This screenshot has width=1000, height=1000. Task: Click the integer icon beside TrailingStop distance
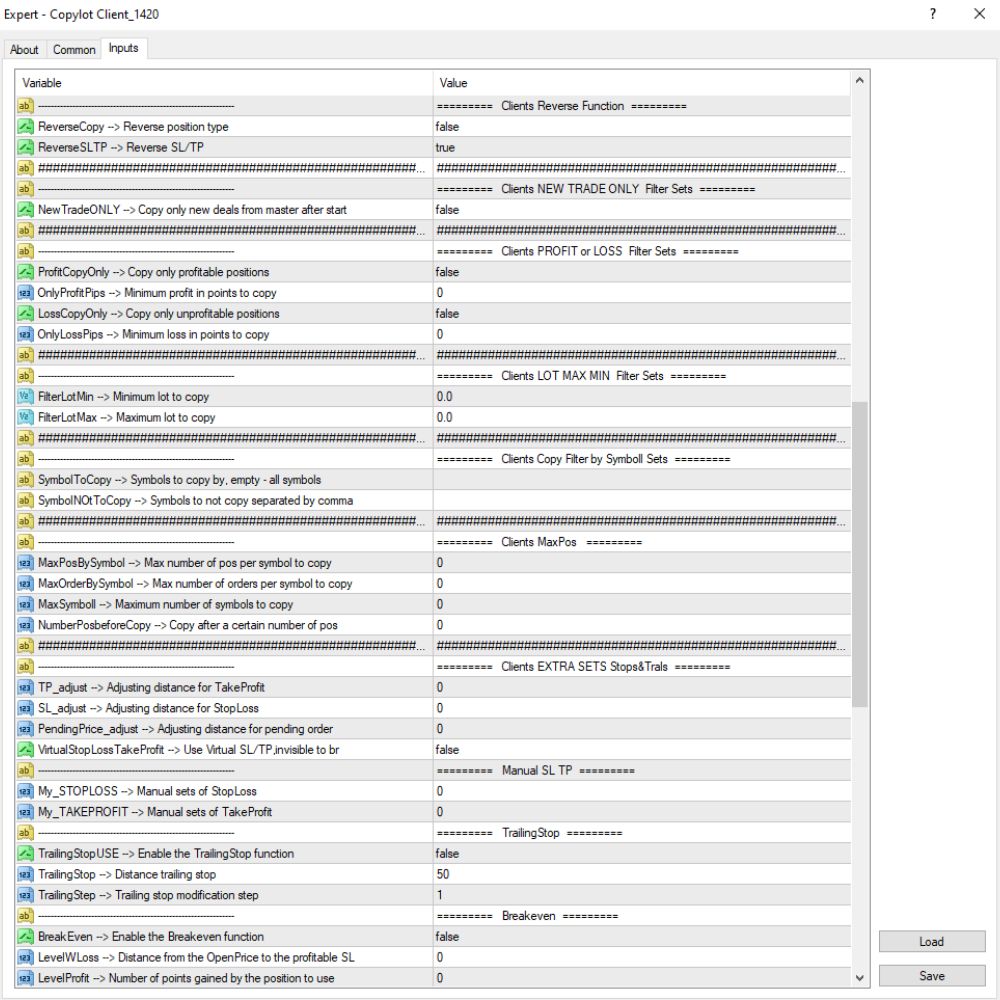click(x=25, y=874)
